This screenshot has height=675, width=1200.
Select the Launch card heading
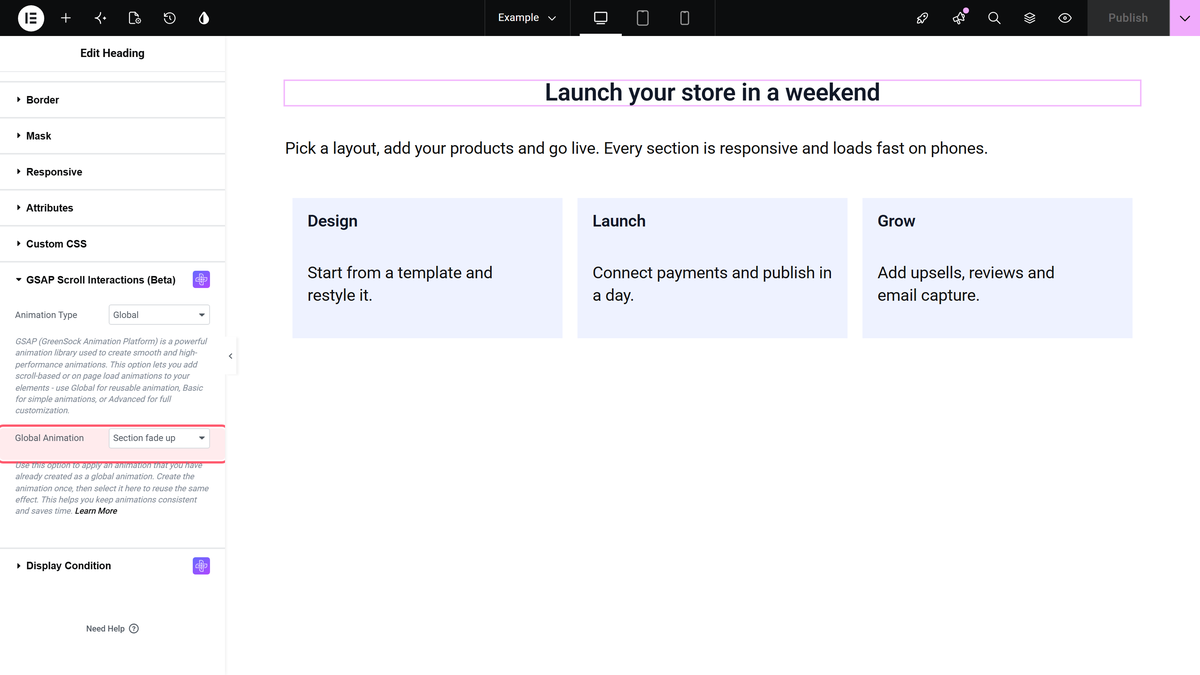(619, 221)
